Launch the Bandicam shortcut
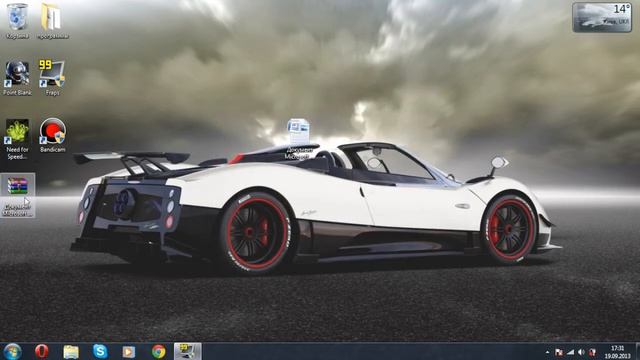 [x=53, y=135]
